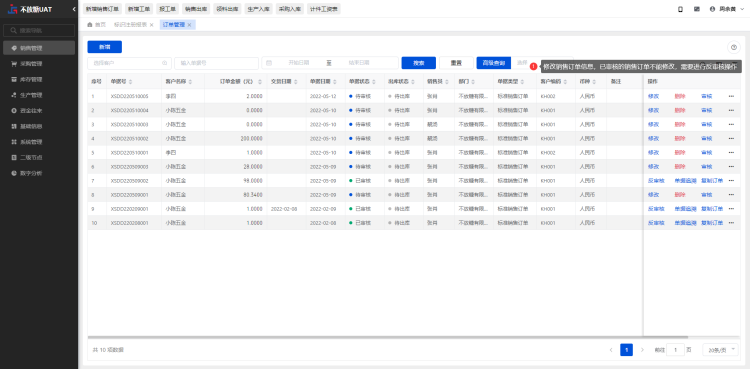Click the 新增销售订单 shortcut
Screen dimensions: 750x369
[x=102, y=9]
